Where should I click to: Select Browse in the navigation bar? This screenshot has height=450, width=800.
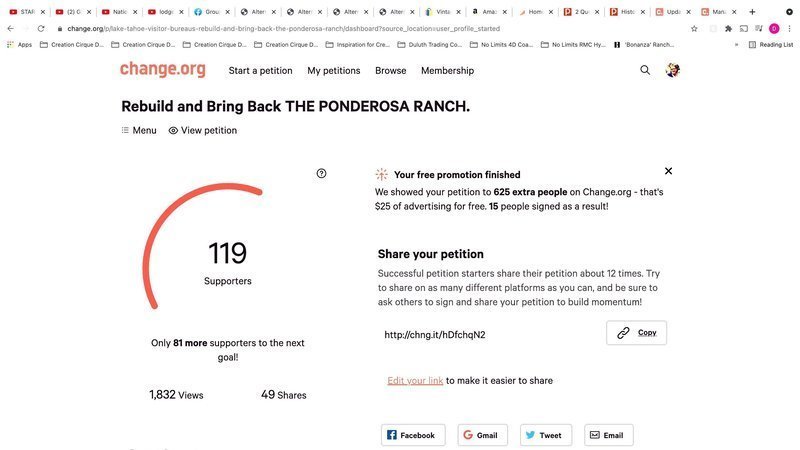pos(390,71)
